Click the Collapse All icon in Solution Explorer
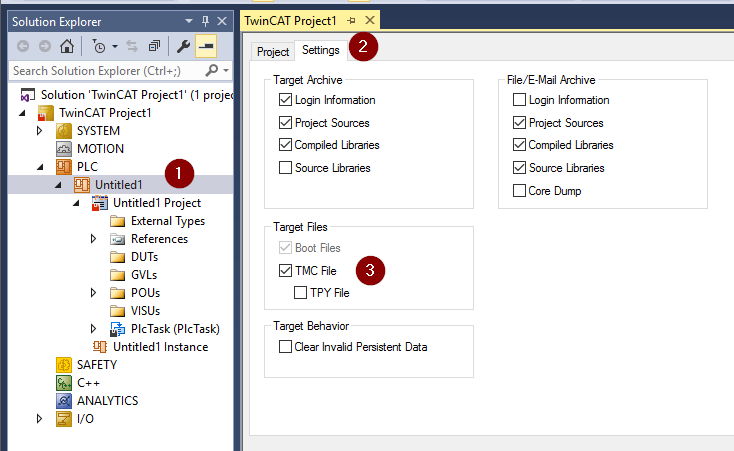This screenshot has width=734, height=451. (x=154, y=46)
